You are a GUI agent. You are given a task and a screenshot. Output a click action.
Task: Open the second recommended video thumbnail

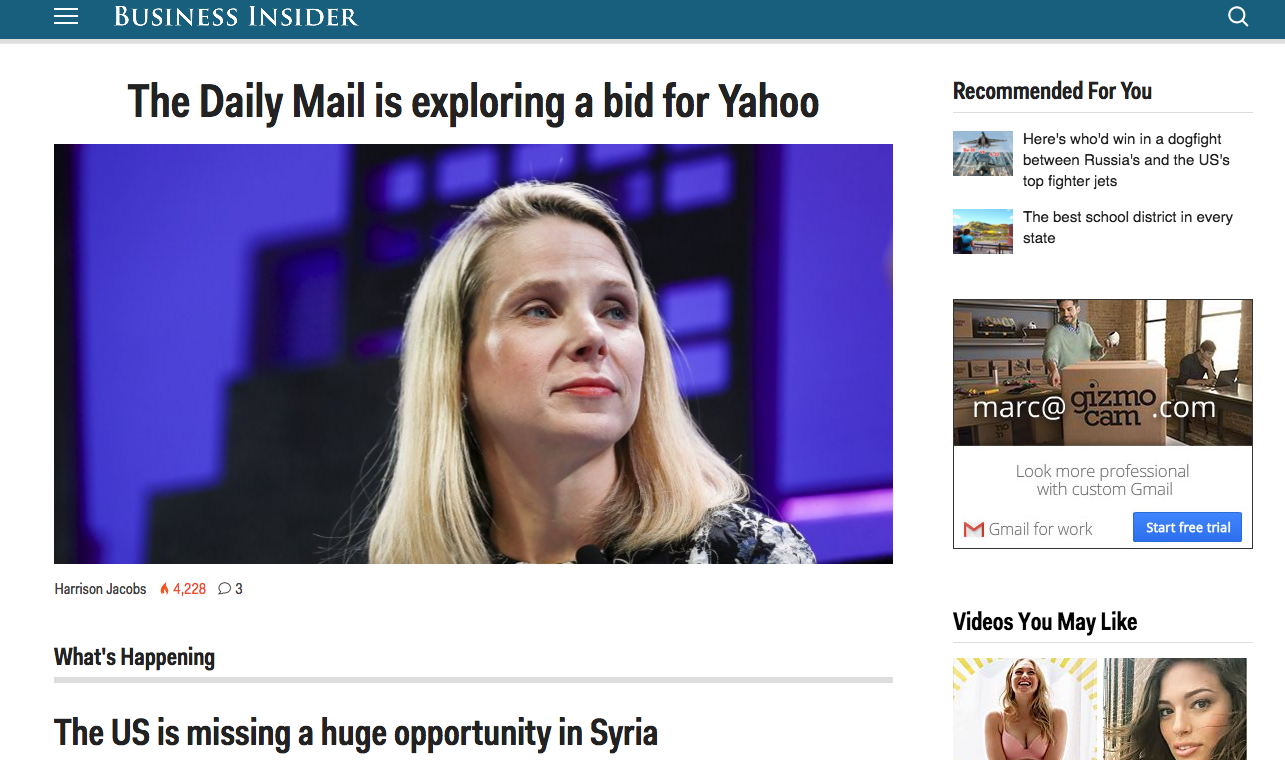click(1175, 709)
